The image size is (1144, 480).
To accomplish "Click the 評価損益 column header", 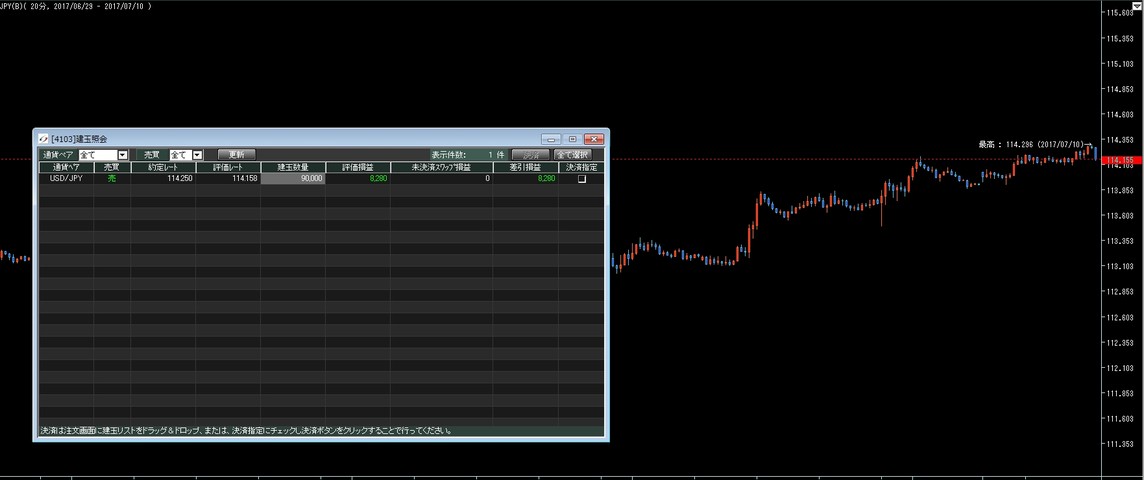I will tap(358, 167).
